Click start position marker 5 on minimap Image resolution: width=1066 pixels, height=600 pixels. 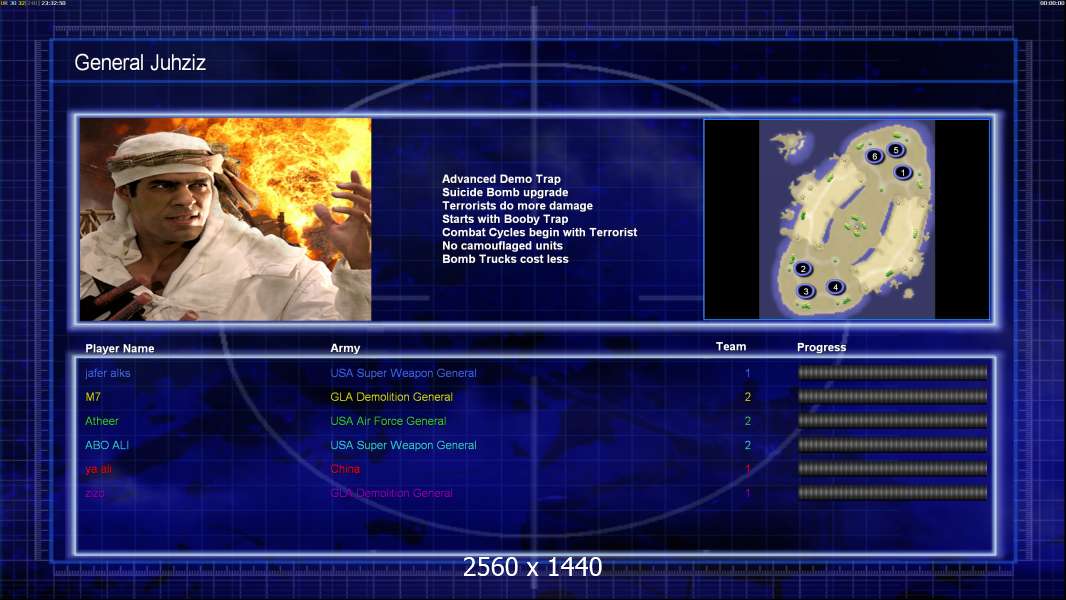click(x=895, y=149)
